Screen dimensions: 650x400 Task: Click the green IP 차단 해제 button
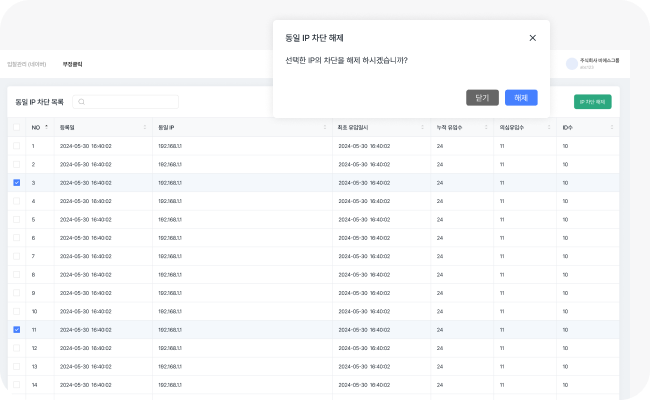(x=593, y=102)
